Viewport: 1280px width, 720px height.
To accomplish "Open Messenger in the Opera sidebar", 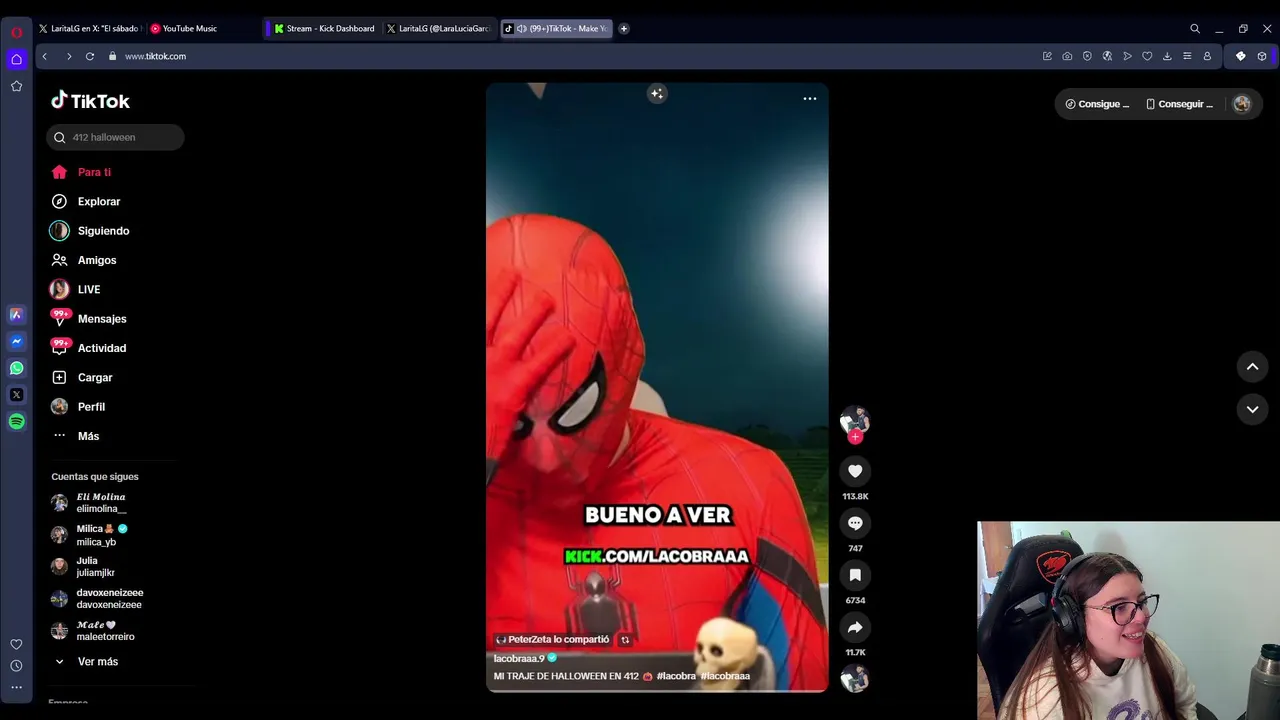I will pyautogui.click(x=16, y=341).
